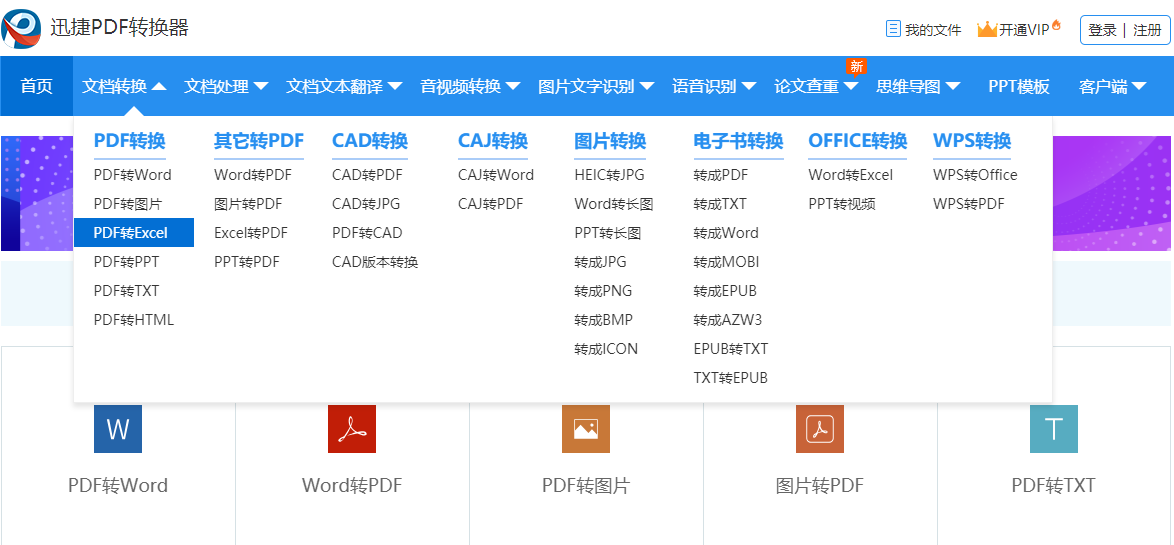Select Word转PDF in the dropdown menu

pyautogui.click(x=253, y=175)
